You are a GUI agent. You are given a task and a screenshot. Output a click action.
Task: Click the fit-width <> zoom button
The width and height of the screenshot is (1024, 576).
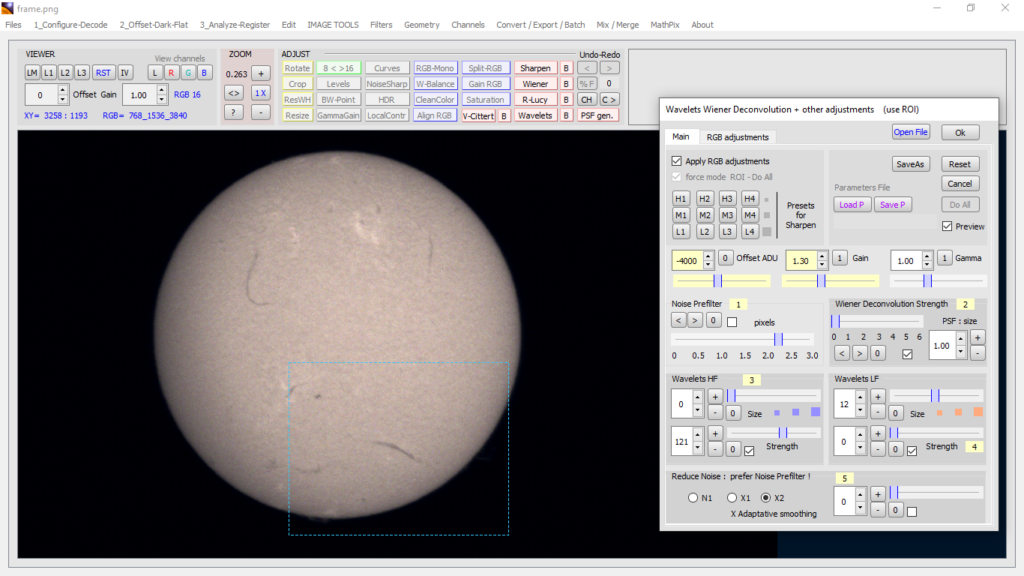pyautogui.click(x=234, y=93)
